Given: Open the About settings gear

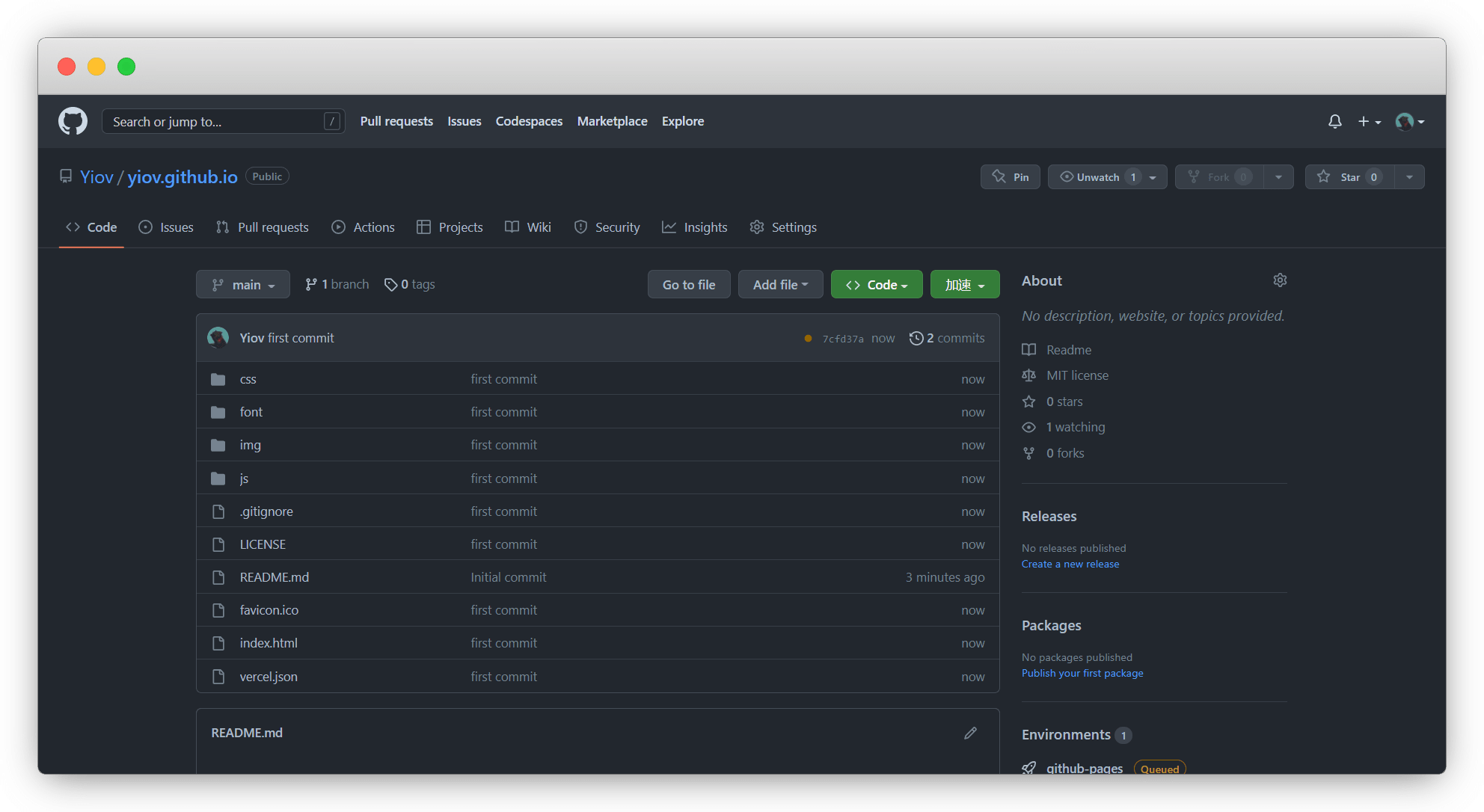Looking at the screenshot, I should pos(1280,280).
